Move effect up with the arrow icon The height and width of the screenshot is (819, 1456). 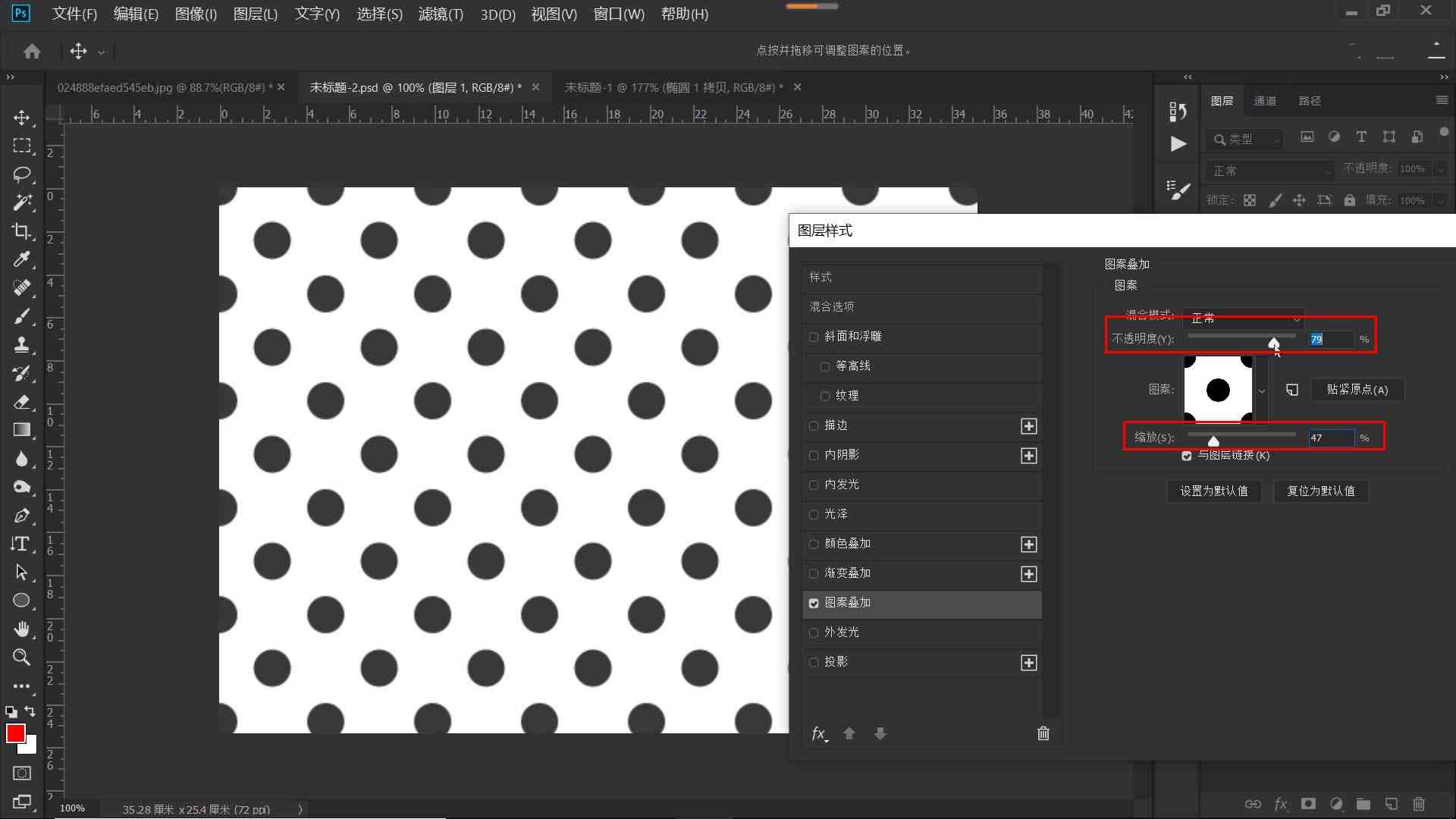point(849,733)
